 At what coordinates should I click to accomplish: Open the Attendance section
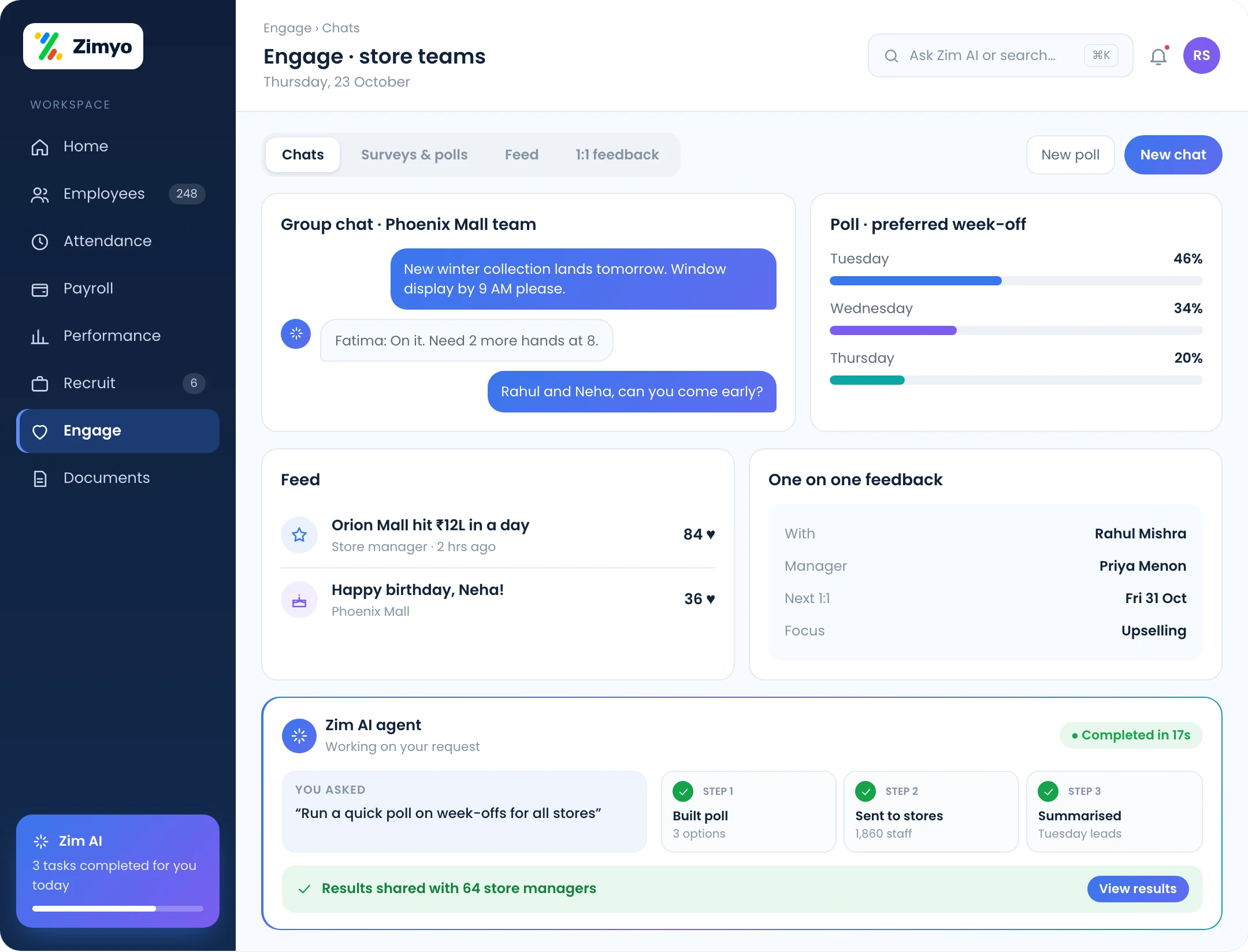[118, 241]
